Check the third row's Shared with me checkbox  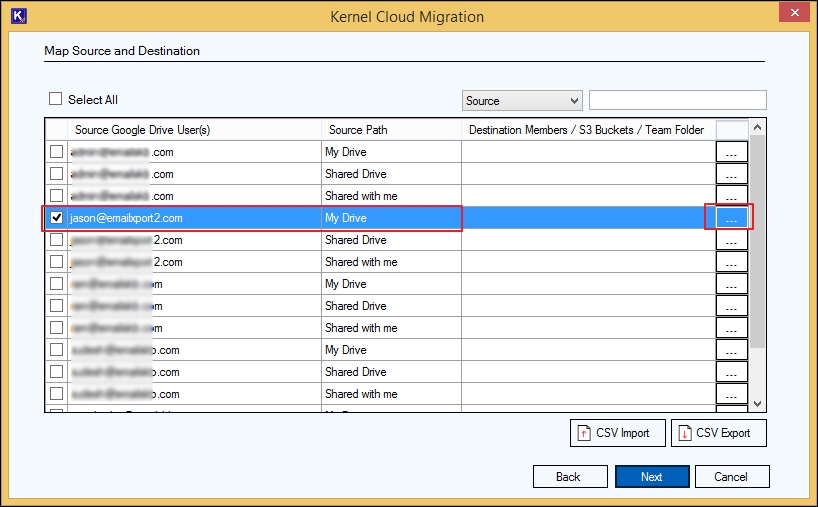click(x=56, y=196)
